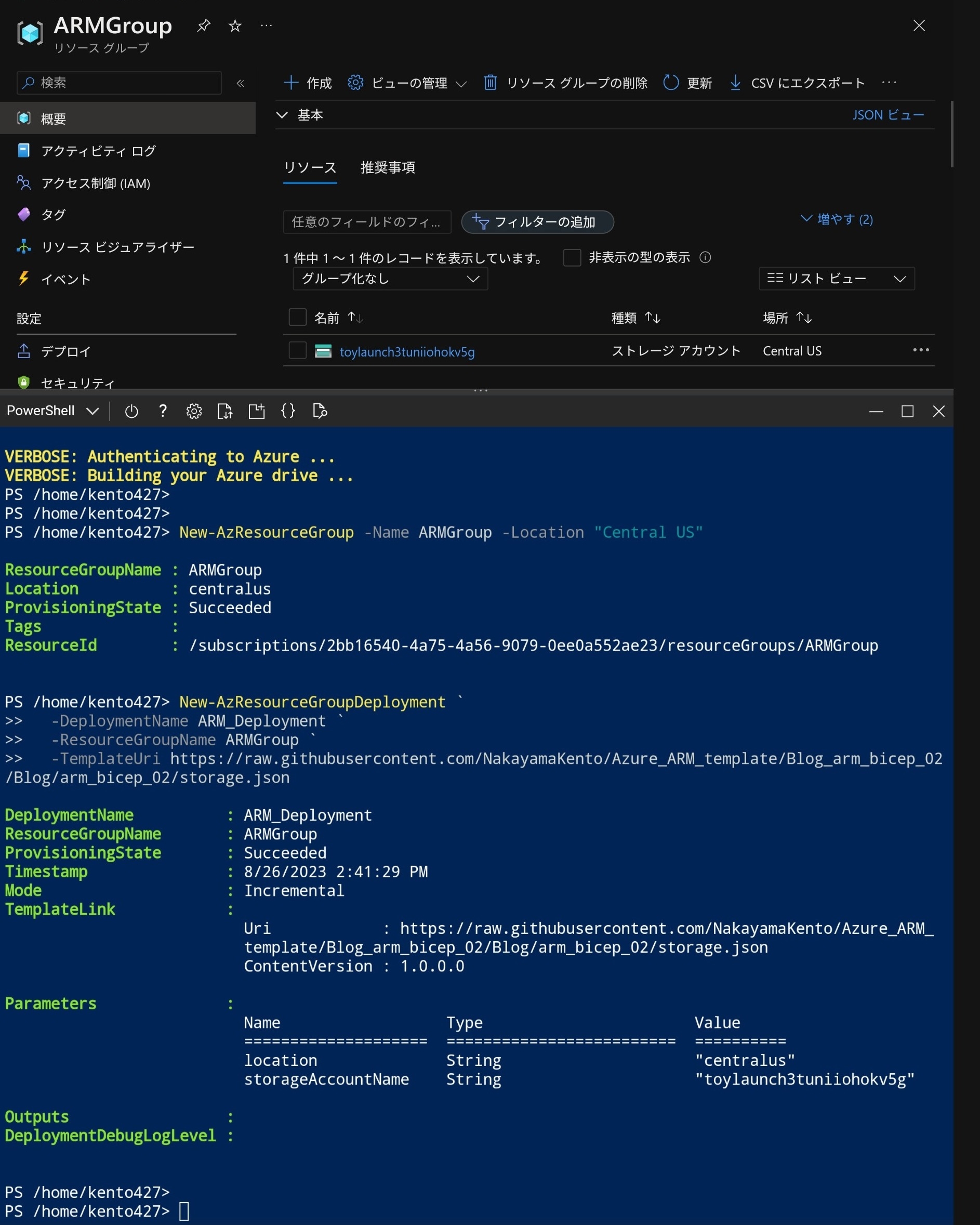Click the 任意のフィールドのフィルター input
This screenshot has width=980, height=1225.
point(367,221)
